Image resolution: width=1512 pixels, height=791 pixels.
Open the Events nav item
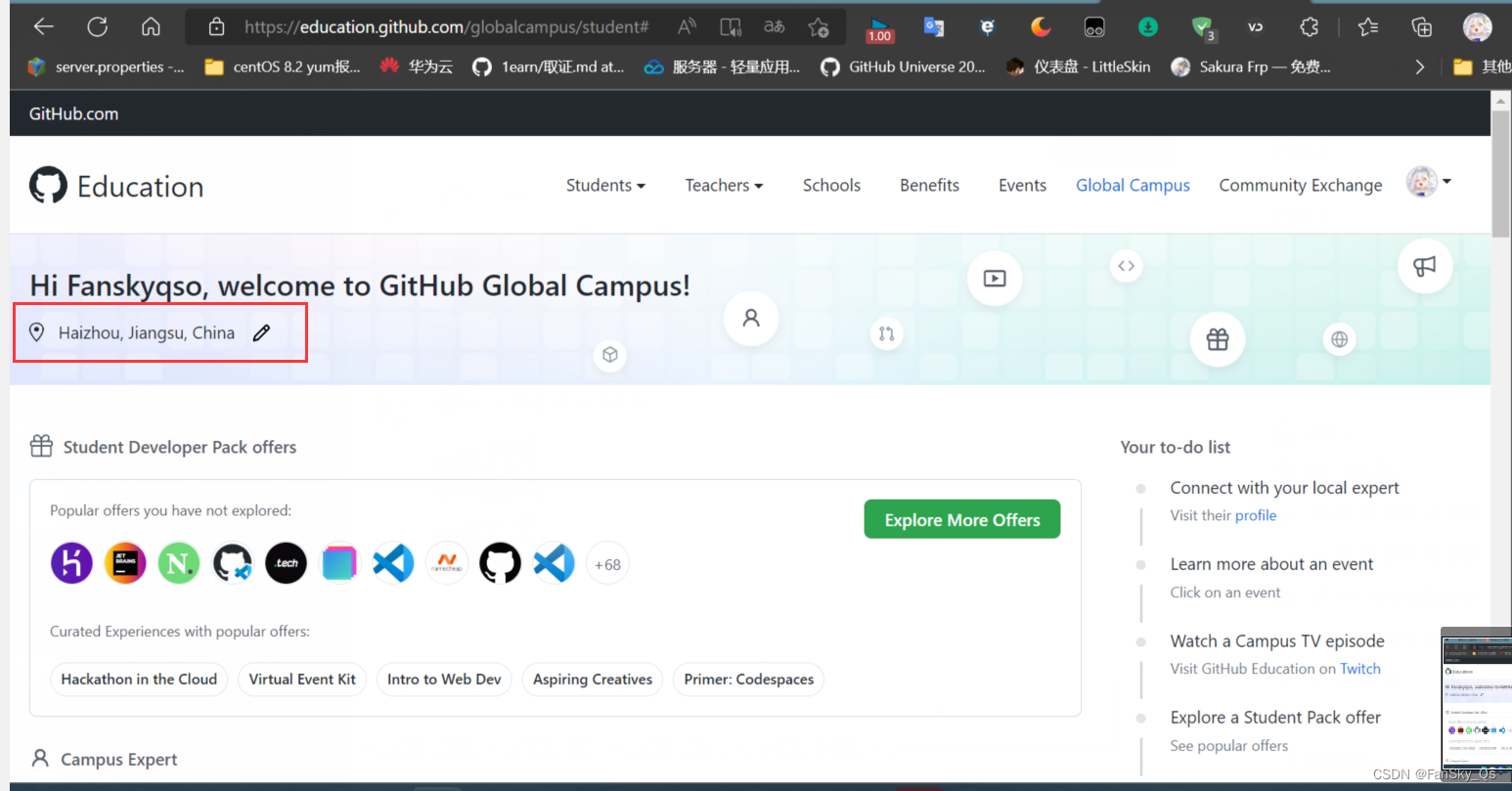pyautogui.click(x=1022, y=186)
